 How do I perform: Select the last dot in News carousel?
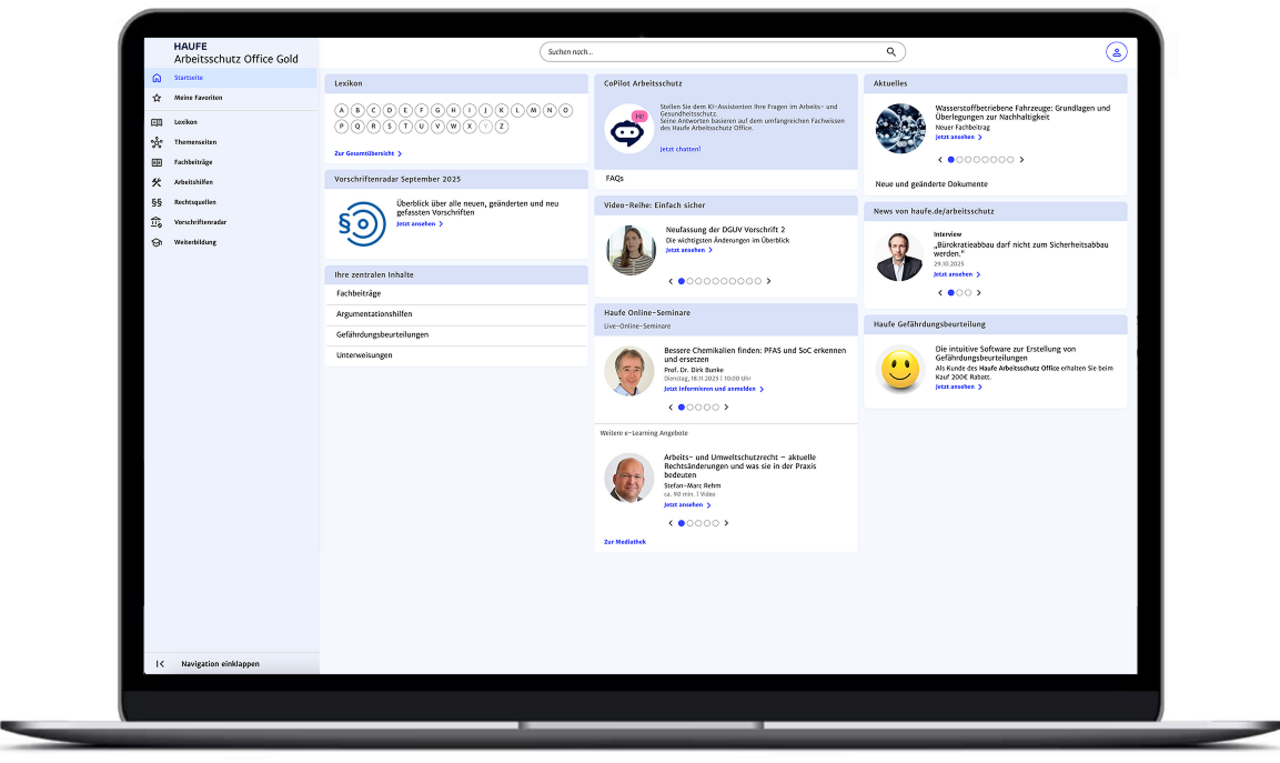[x=968, y=293]
